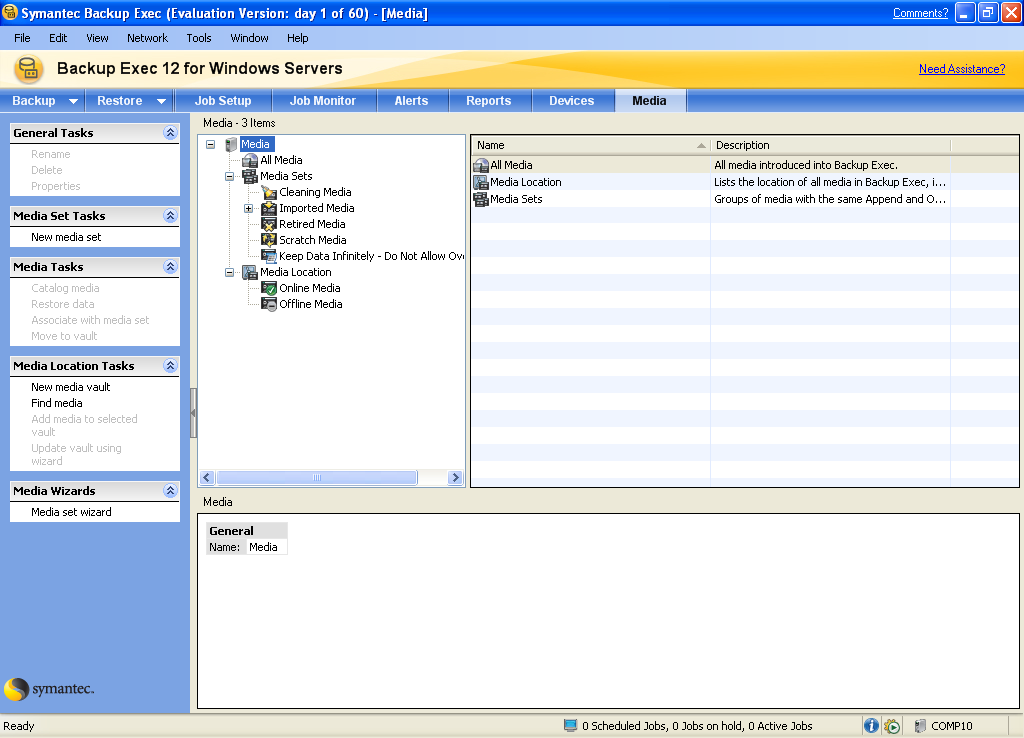Click the Scratch Media icon in tree
Viewport: 1024px width, 738px height.
[269, 240]
